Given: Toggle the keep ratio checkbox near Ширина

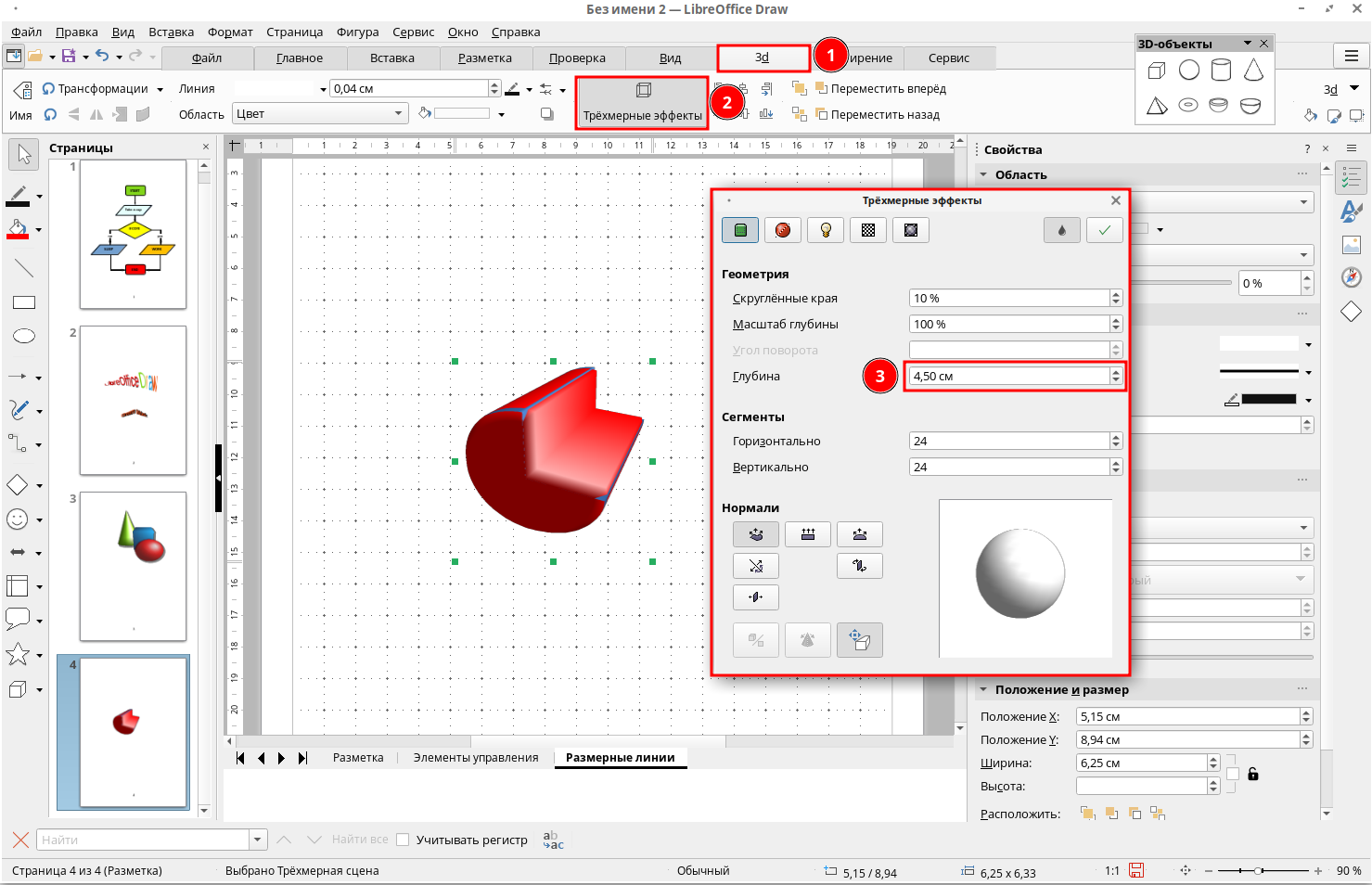Looking at the screenshot, I should [1232, 774].
